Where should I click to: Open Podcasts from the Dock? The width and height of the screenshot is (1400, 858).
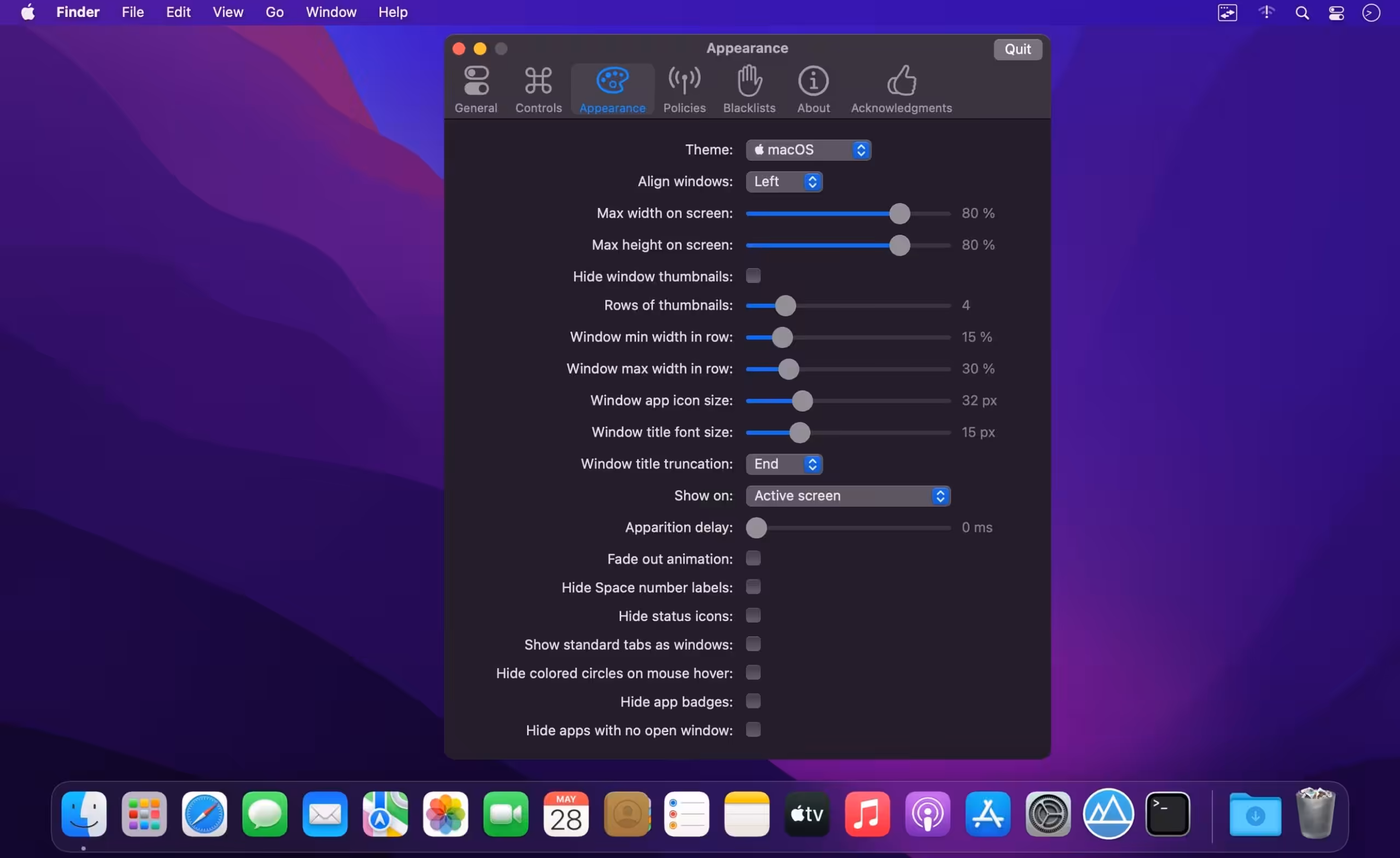coord(928,814)
